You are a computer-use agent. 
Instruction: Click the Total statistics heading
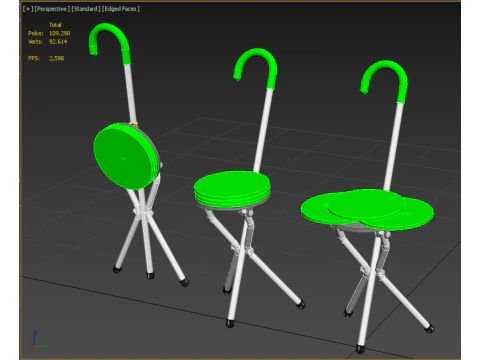point(55,25)
